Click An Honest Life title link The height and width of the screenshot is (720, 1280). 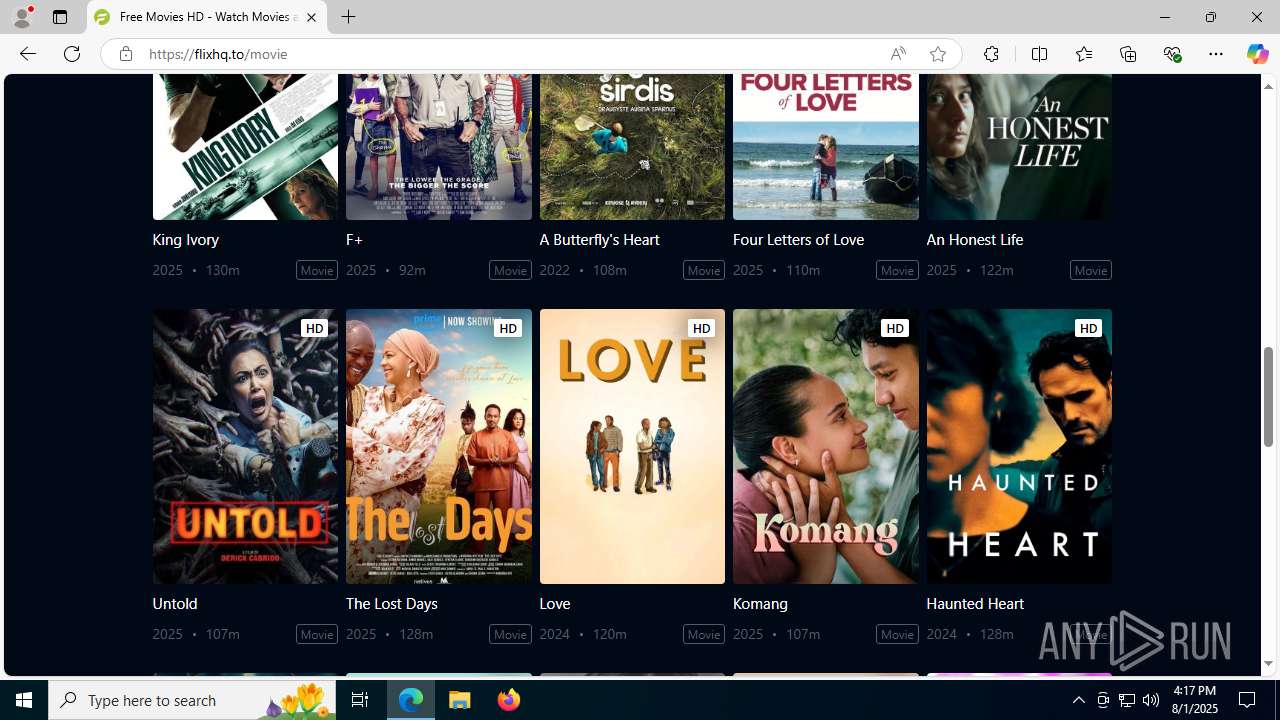coord(974,239)
